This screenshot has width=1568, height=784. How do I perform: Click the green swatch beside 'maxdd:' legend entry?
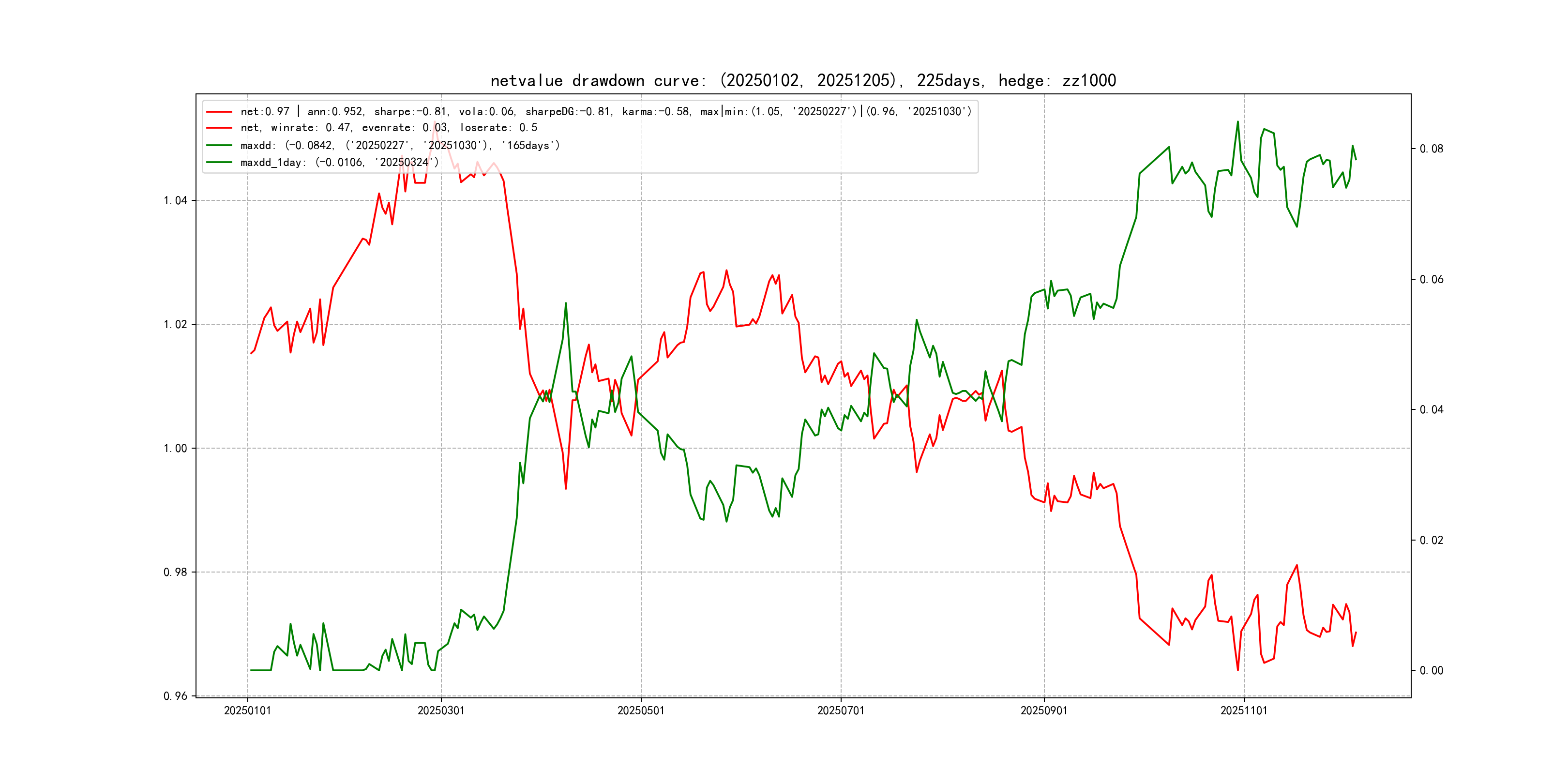(x=219, y=146)
